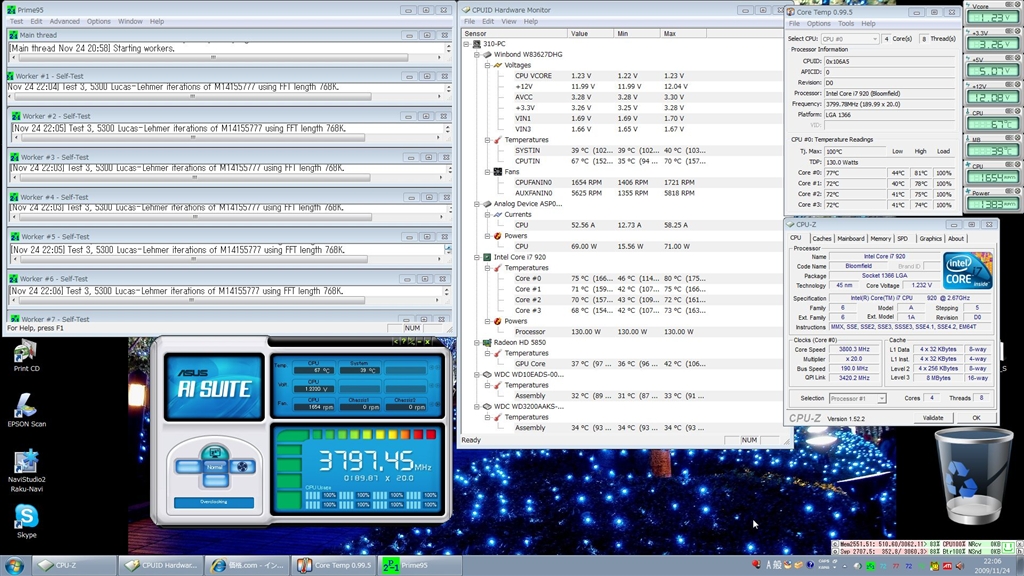
Task: Click AI Suite back arrow icon
Action: coord(395,342)
